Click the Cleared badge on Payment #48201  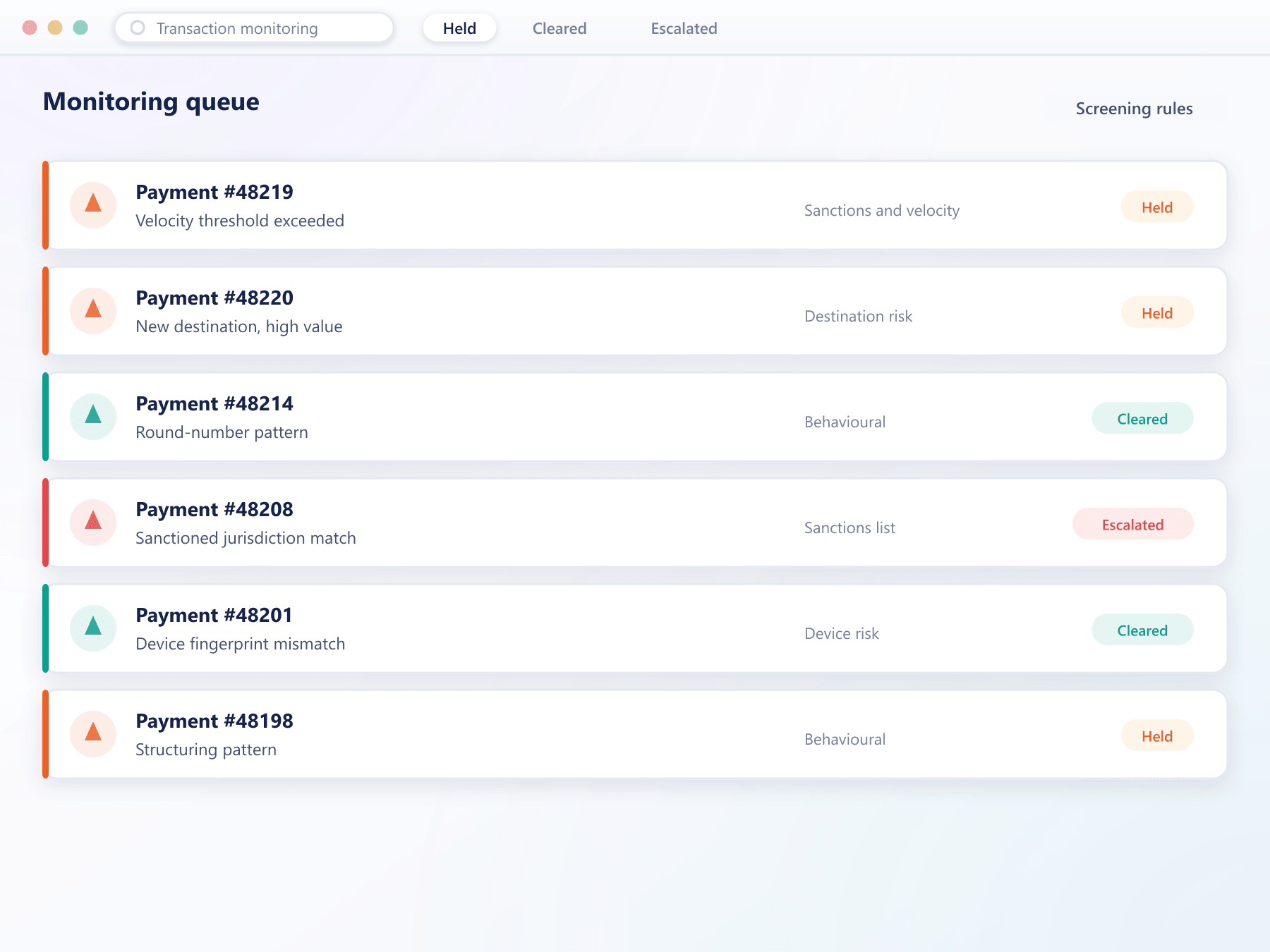click(1142, 630)
